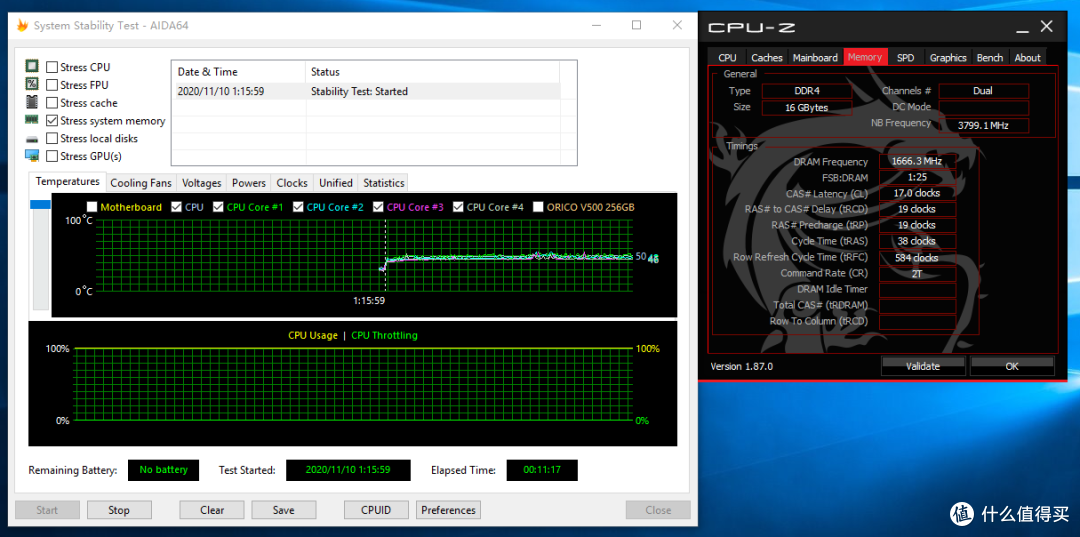1080x537 pixels.
Task: Uncheck Stress system memory
Action: pyautogui.click(x=52, y=120)
